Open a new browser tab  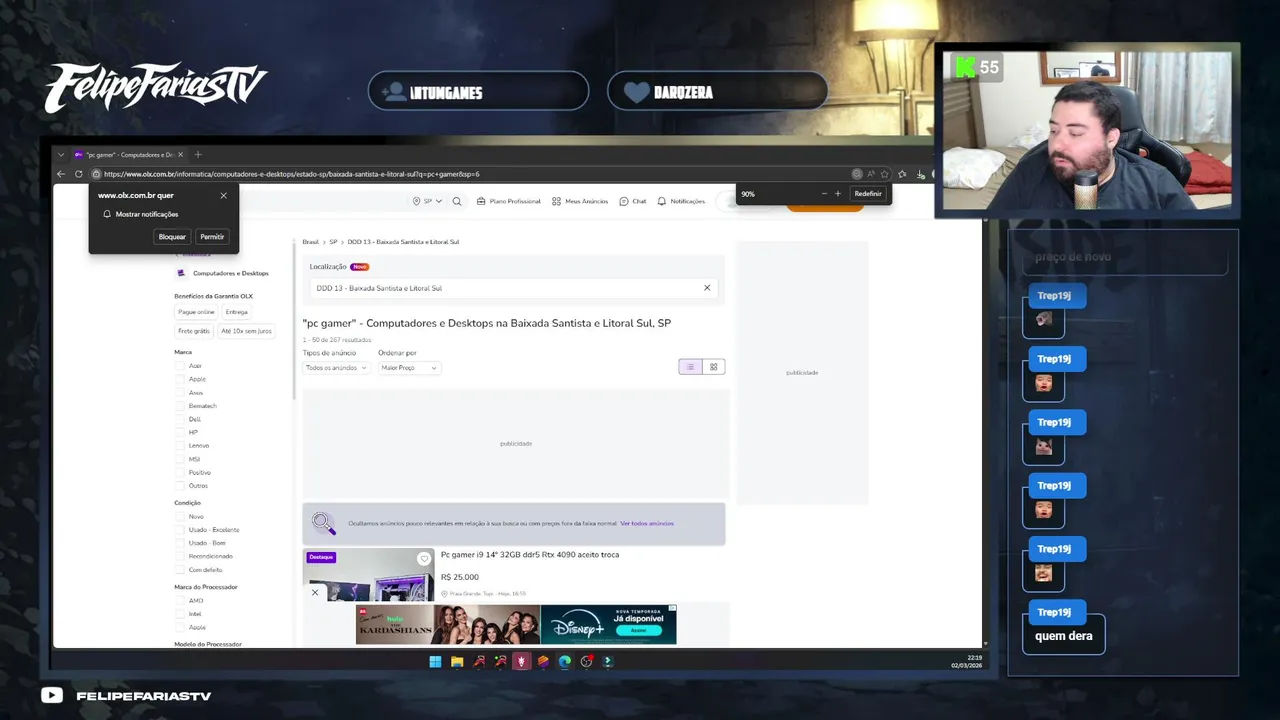coord(198,155)
